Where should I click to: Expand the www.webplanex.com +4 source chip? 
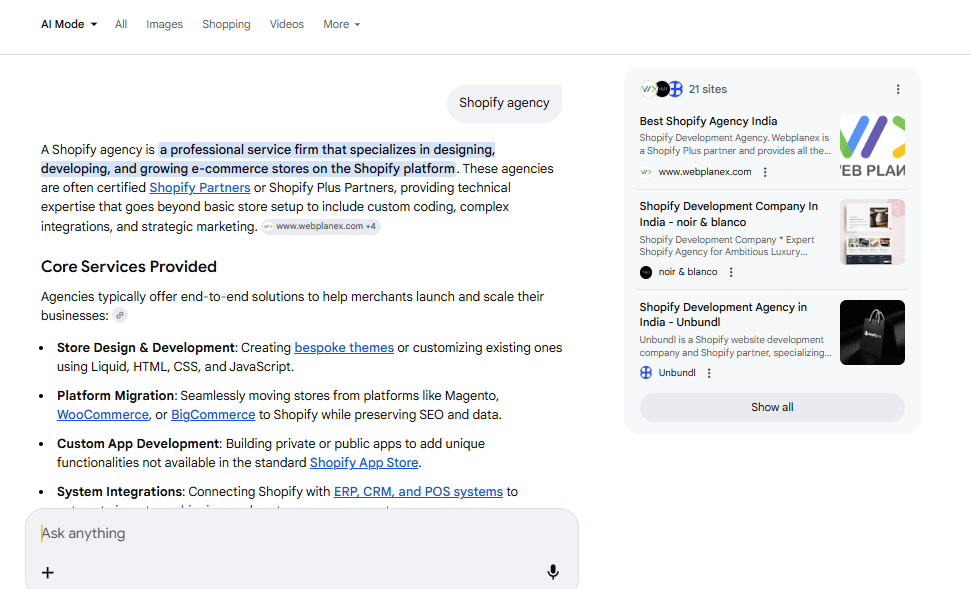320,227
